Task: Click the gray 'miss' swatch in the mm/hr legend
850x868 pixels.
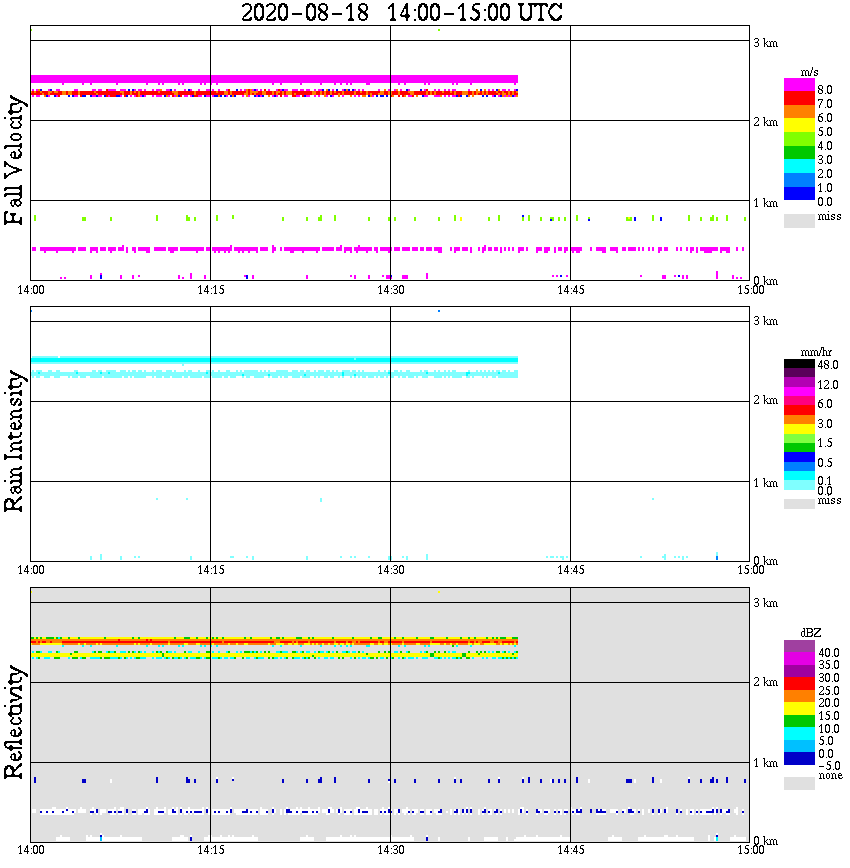Action: (x=799, y=504)
